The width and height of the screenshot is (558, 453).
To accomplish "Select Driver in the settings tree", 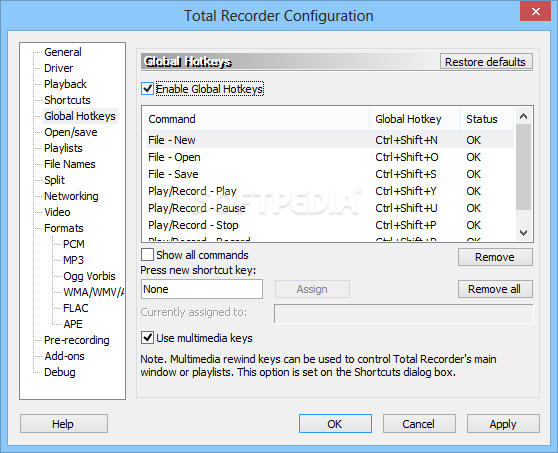I will [x=58, y=68].
